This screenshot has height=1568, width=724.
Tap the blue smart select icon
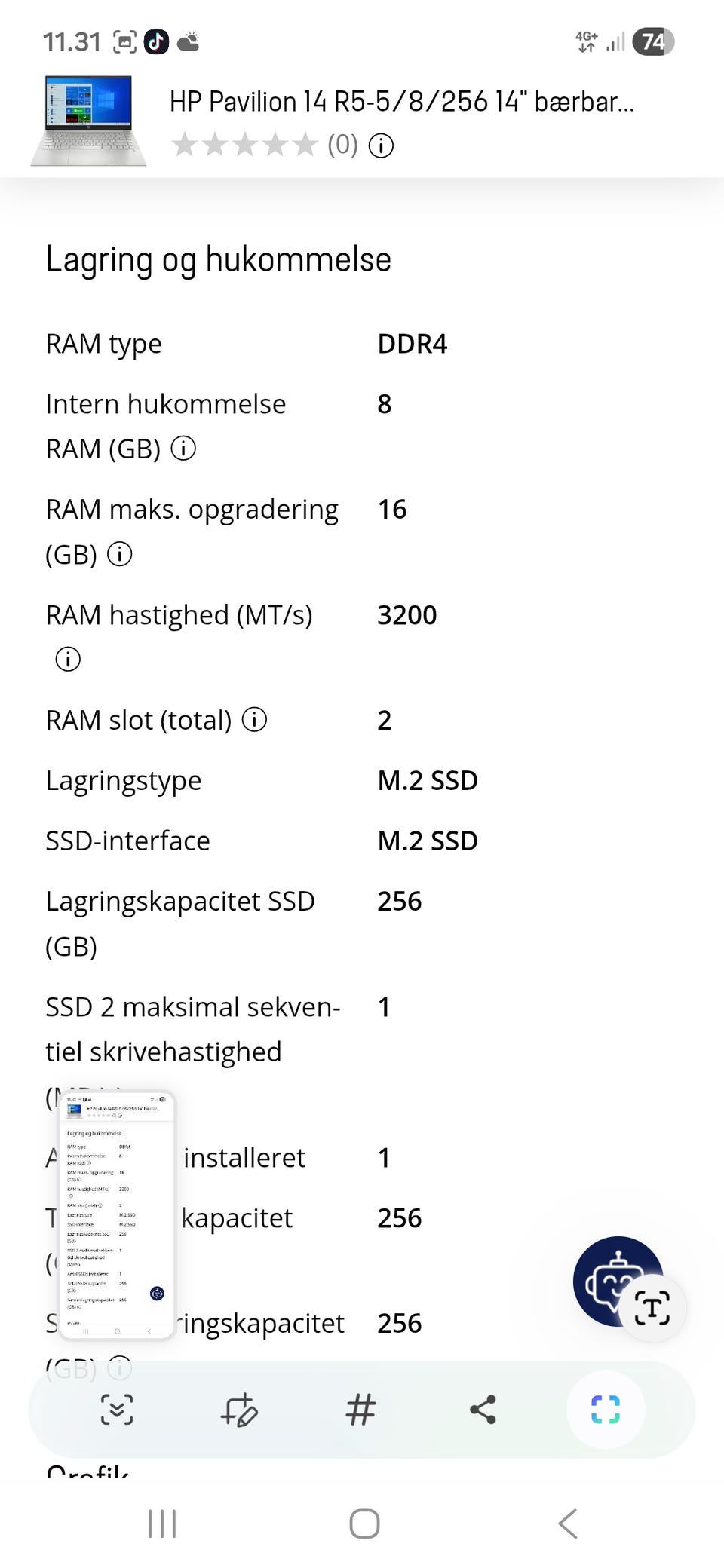[x=605, y=1409]
